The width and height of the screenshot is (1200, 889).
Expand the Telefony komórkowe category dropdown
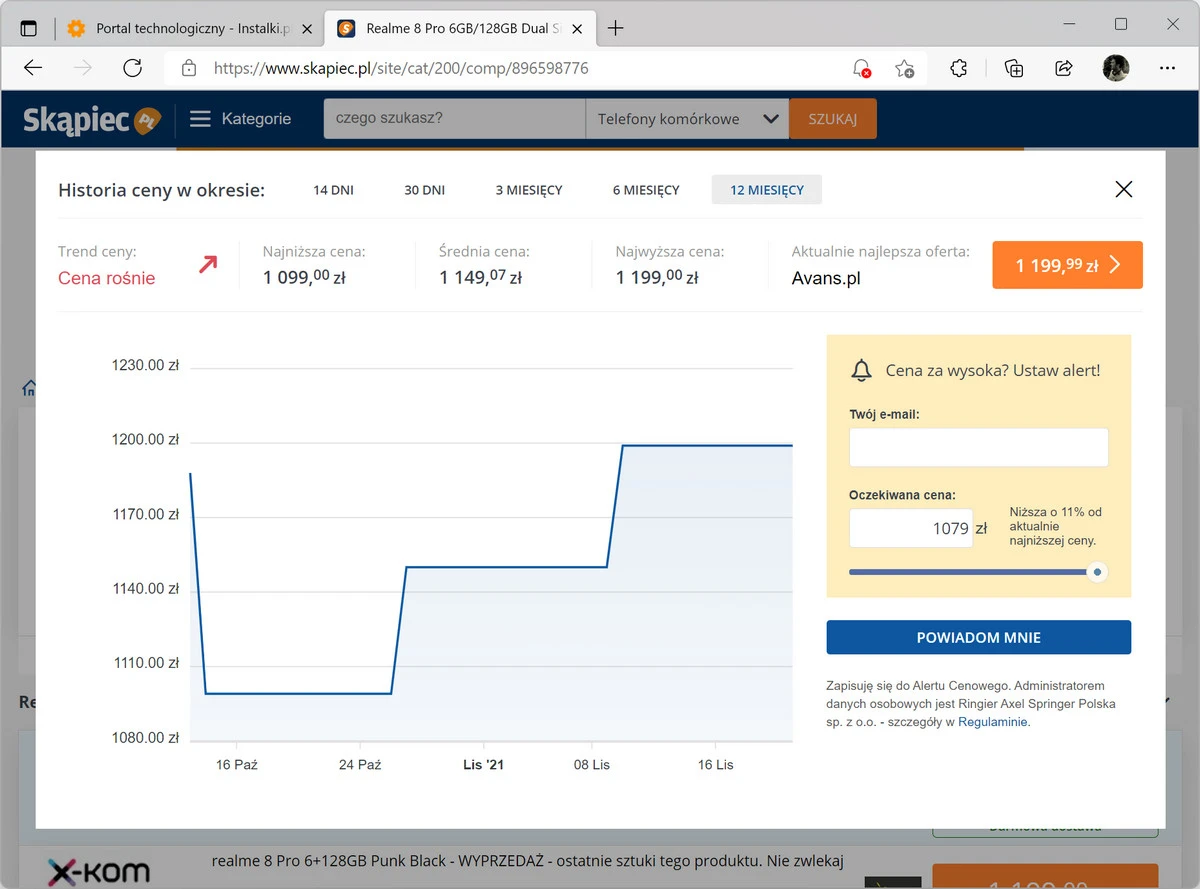click(x=686, y=119)
